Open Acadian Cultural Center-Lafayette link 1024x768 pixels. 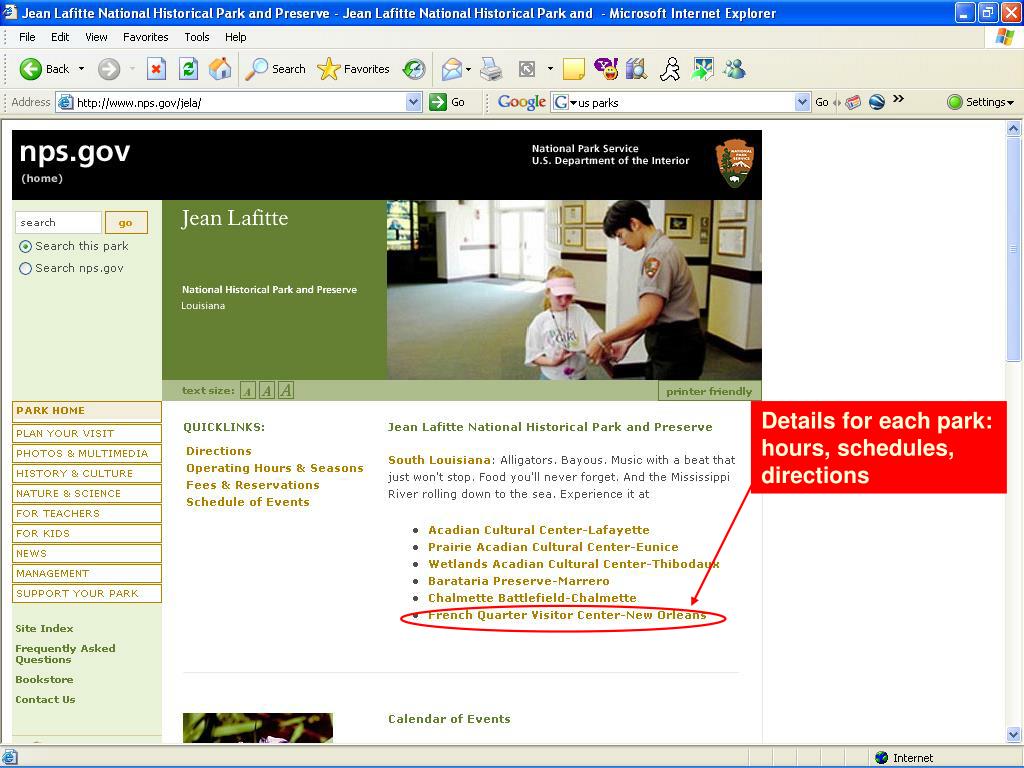click(539, 530)
